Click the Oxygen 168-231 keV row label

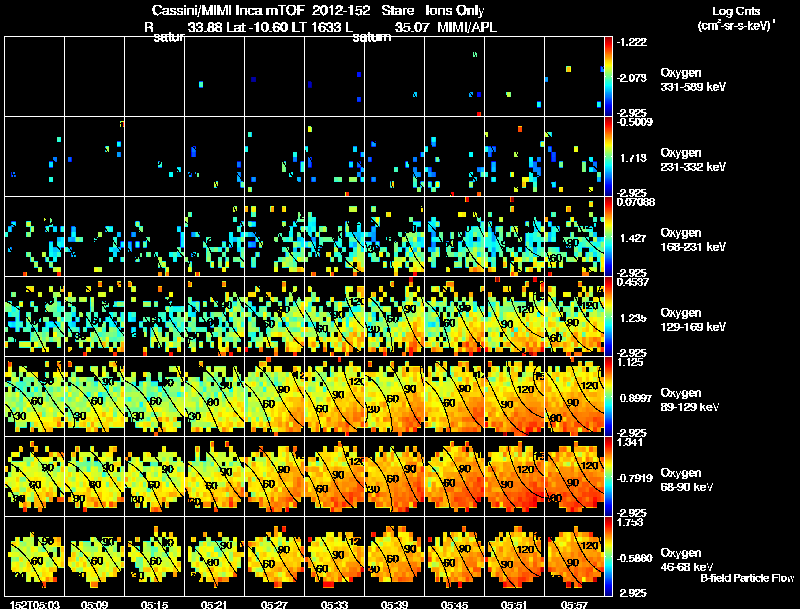point(693,240)
